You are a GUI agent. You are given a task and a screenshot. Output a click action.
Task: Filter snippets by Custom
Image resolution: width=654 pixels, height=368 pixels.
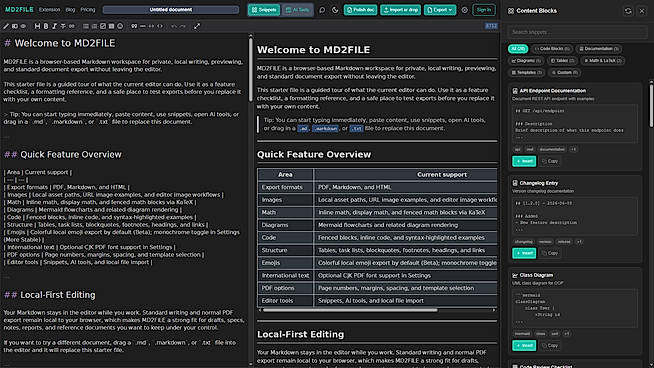564,72
